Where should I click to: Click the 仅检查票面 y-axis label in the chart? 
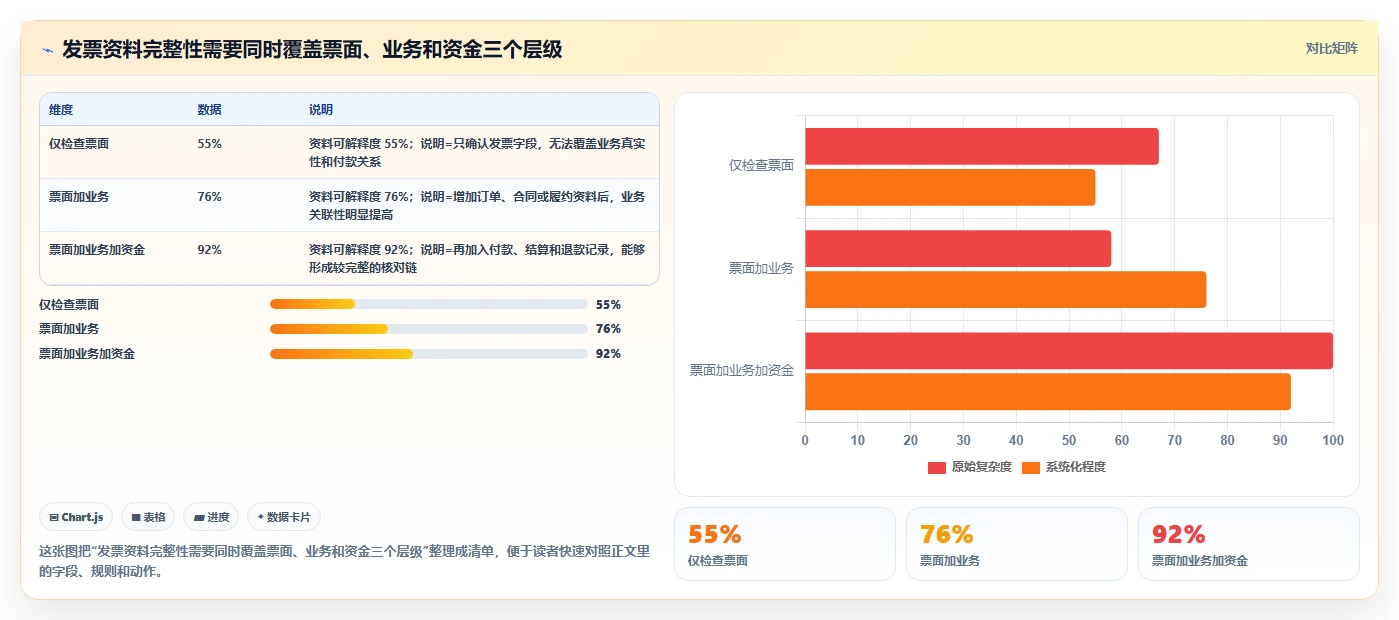(761, 165)
